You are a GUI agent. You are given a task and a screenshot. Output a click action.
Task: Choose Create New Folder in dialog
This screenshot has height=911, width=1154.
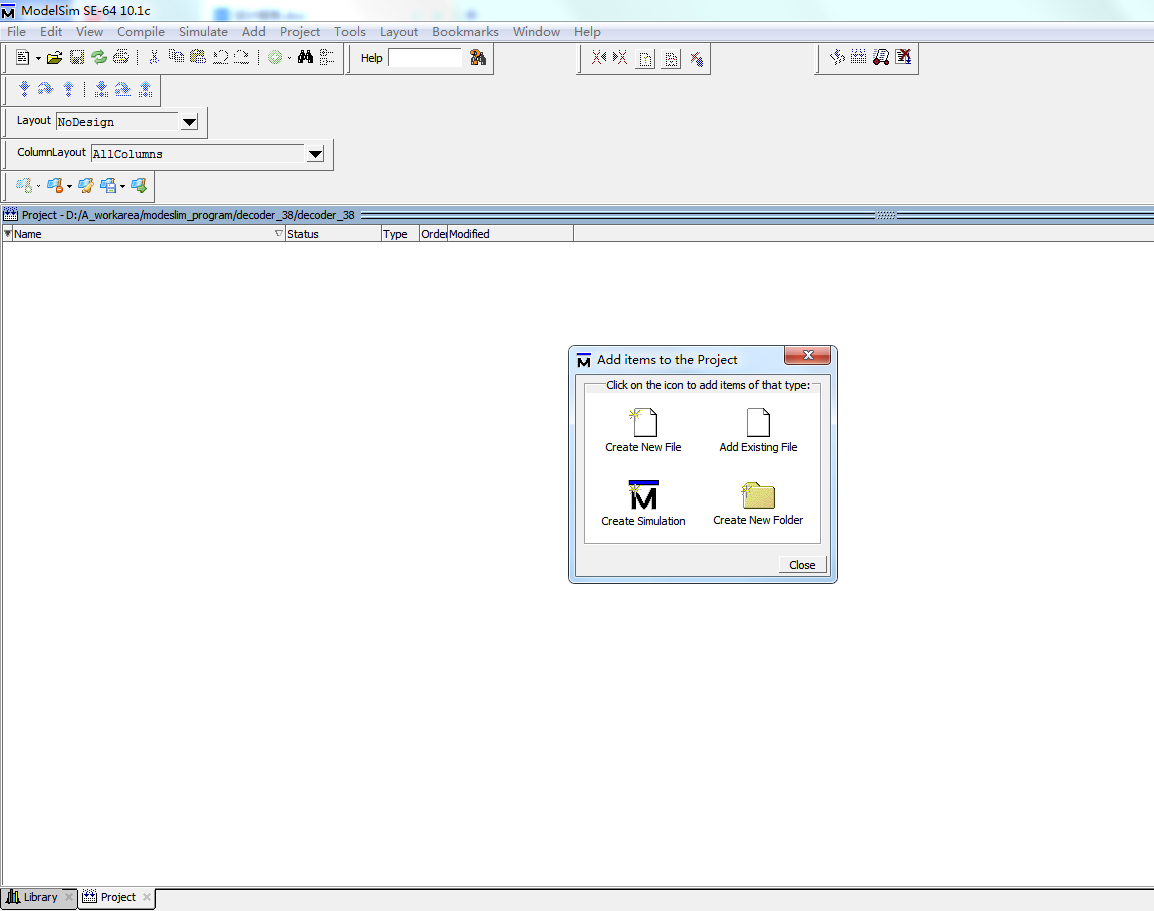(x=758, y=504)
